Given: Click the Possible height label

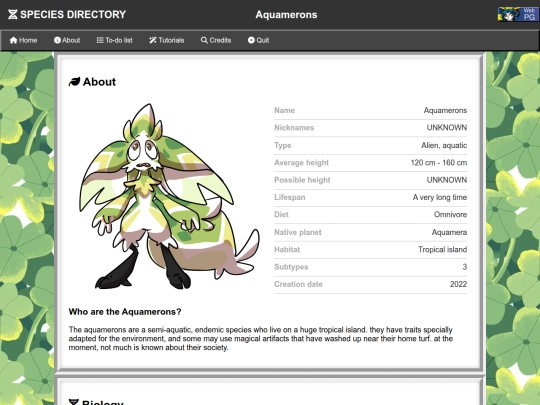Looking at the screenshot, I should coord(302,180).
